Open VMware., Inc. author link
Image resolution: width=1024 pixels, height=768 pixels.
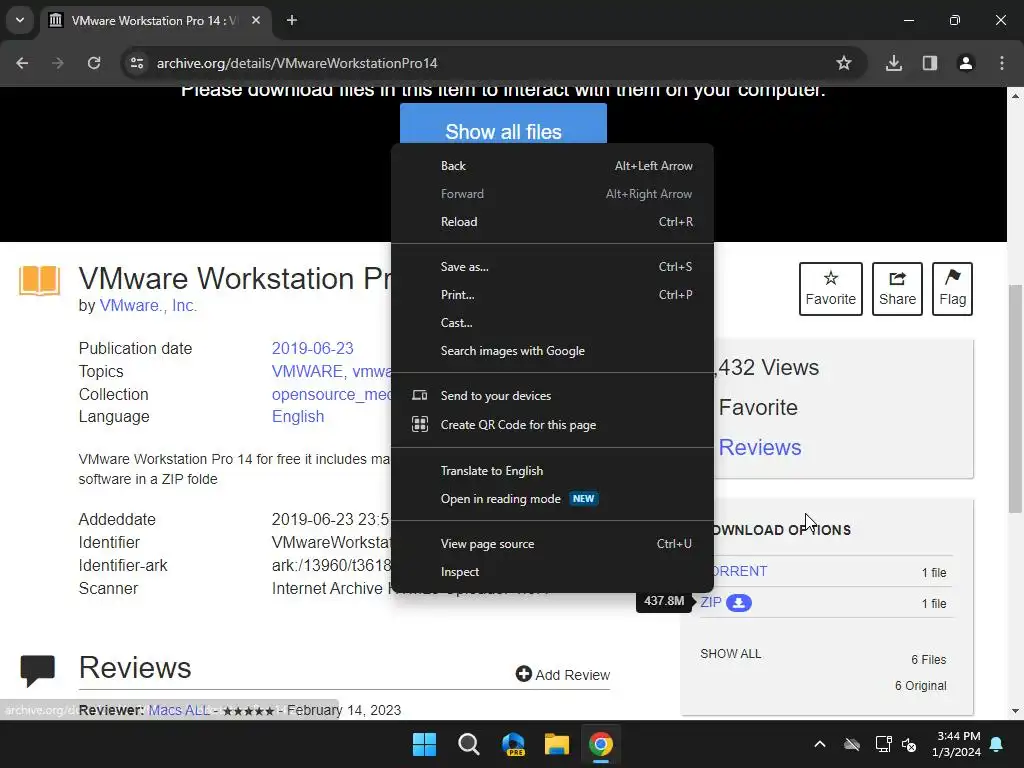(148, 306)
